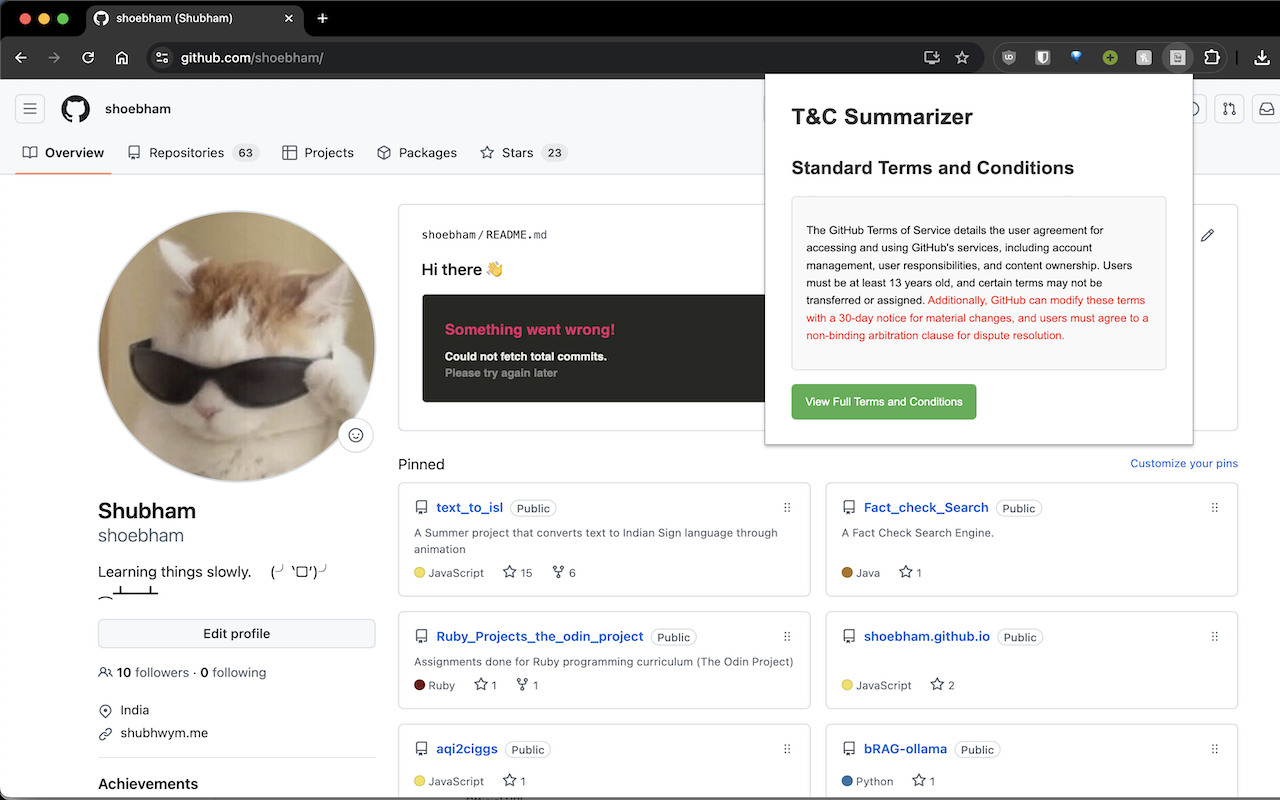Click the Customize your pins link
The width and height of the screenshot is (1280, 800).
pyautogui.click(x=1183, y=463)
